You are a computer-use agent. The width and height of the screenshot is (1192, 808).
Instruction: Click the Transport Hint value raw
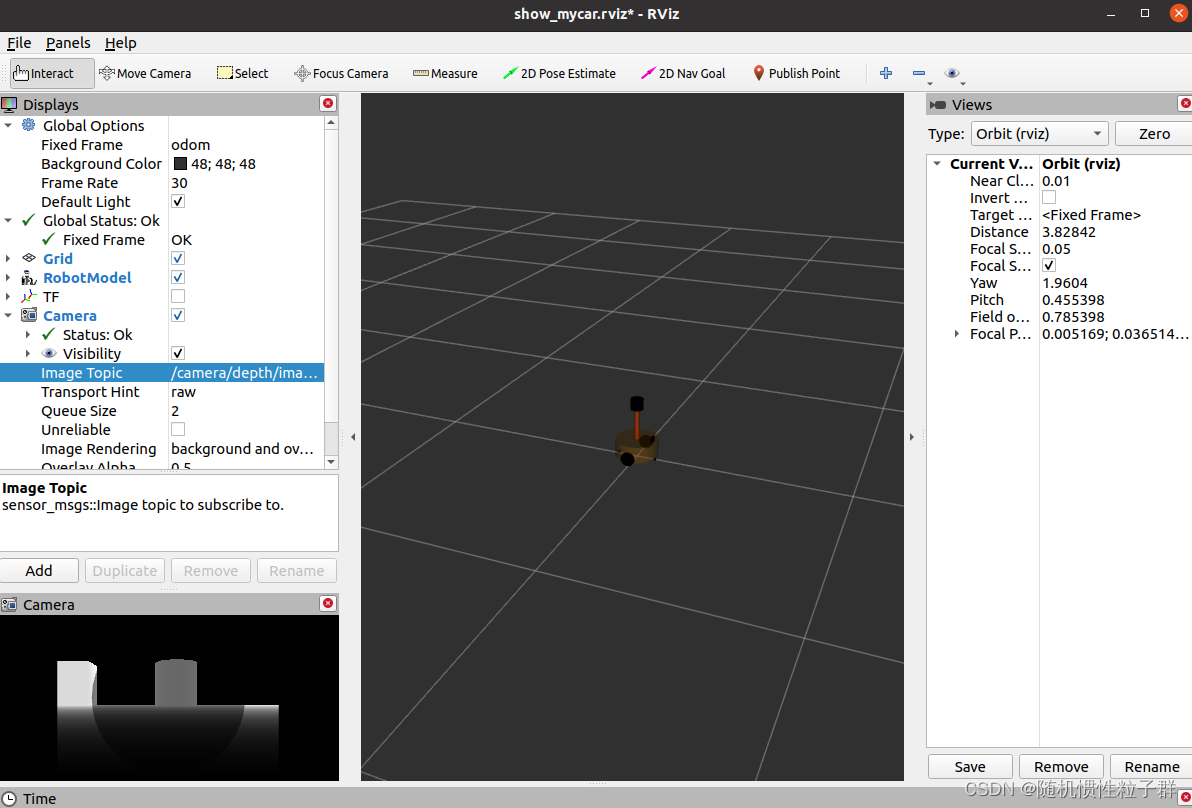[x=183, y=391]
